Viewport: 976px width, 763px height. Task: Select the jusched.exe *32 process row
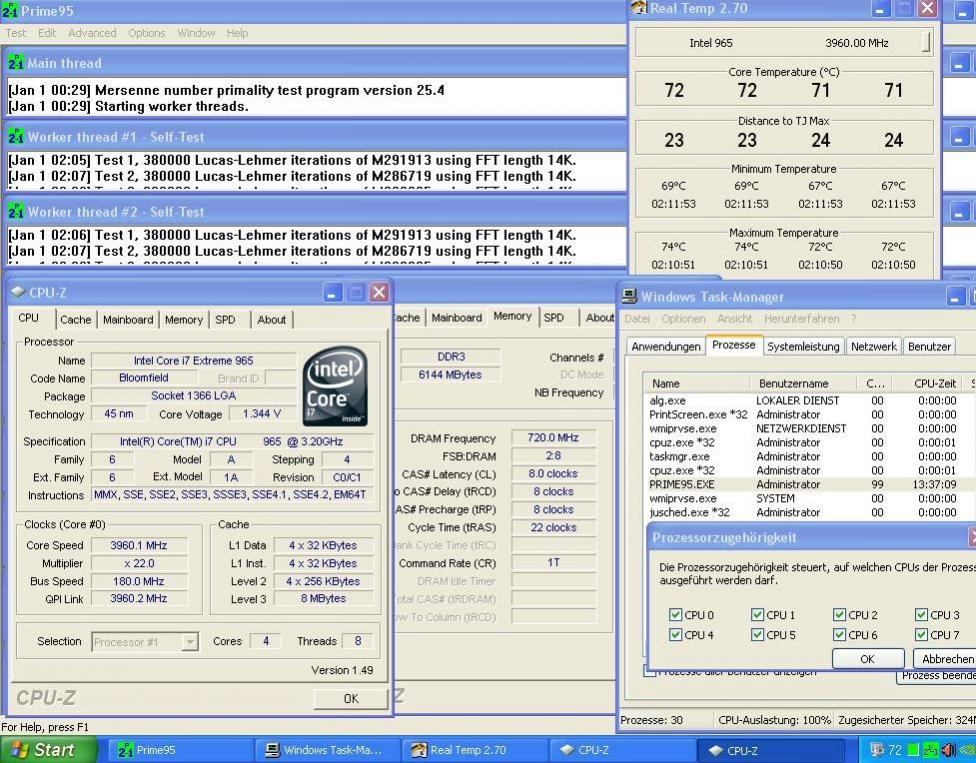point(808,512)
